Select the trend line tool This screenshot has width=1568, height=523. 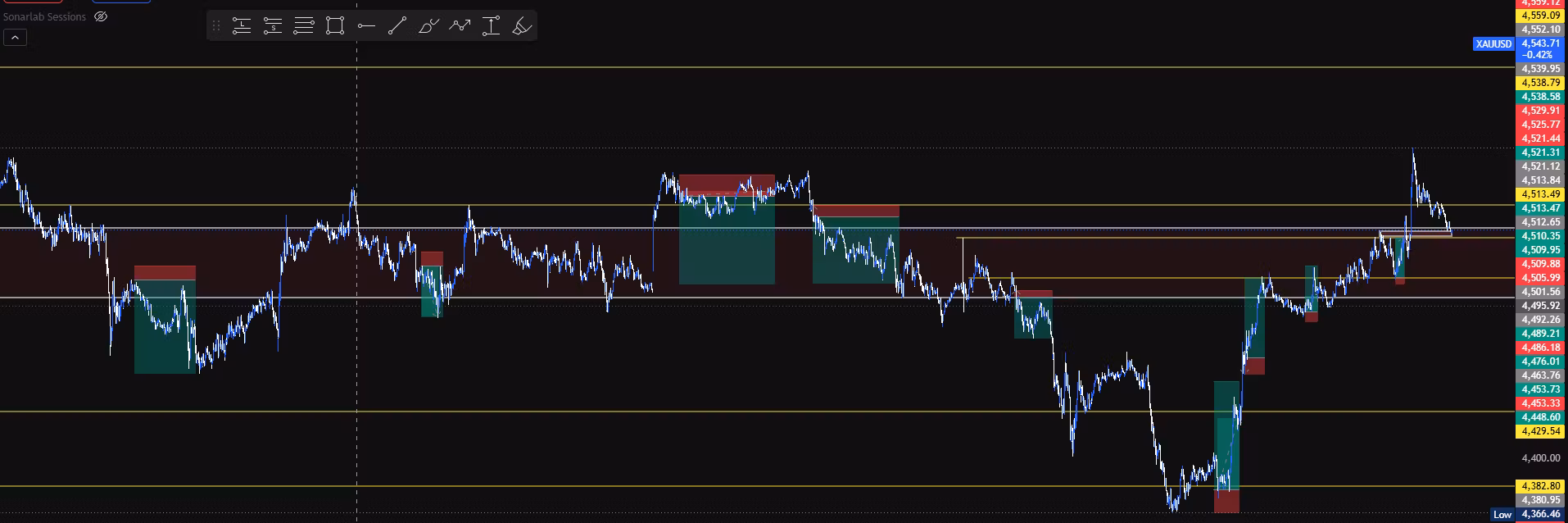click(x=397, y=26)
